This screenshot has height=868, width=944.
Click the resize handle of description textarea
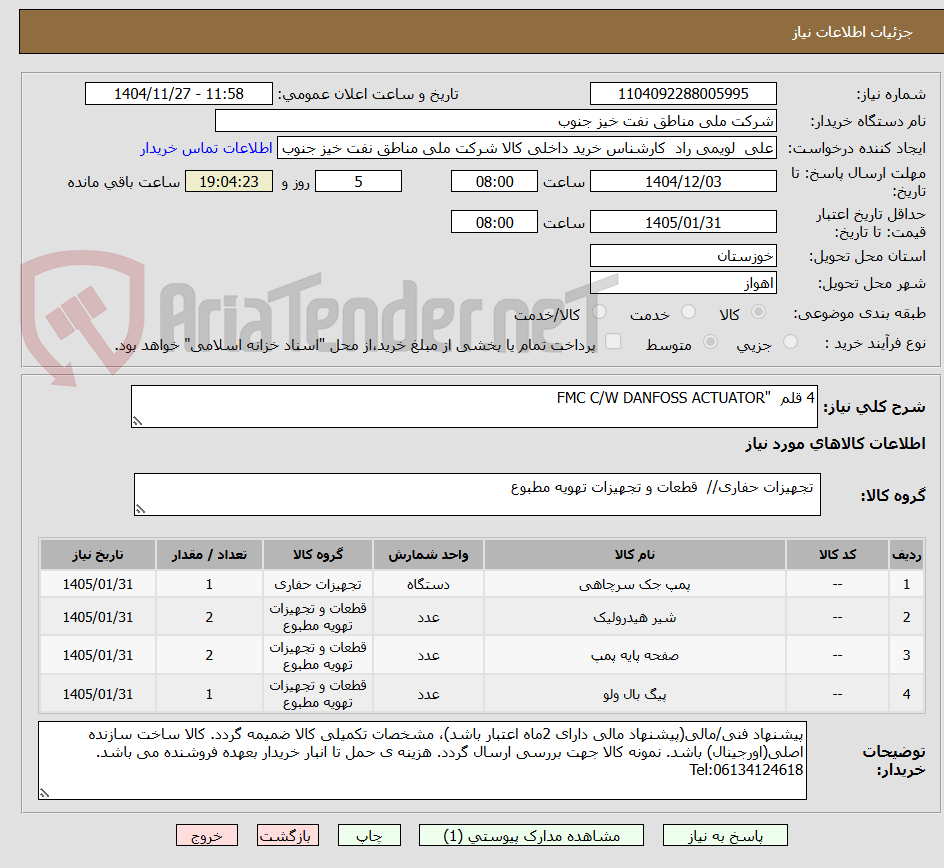pos(137,421)
